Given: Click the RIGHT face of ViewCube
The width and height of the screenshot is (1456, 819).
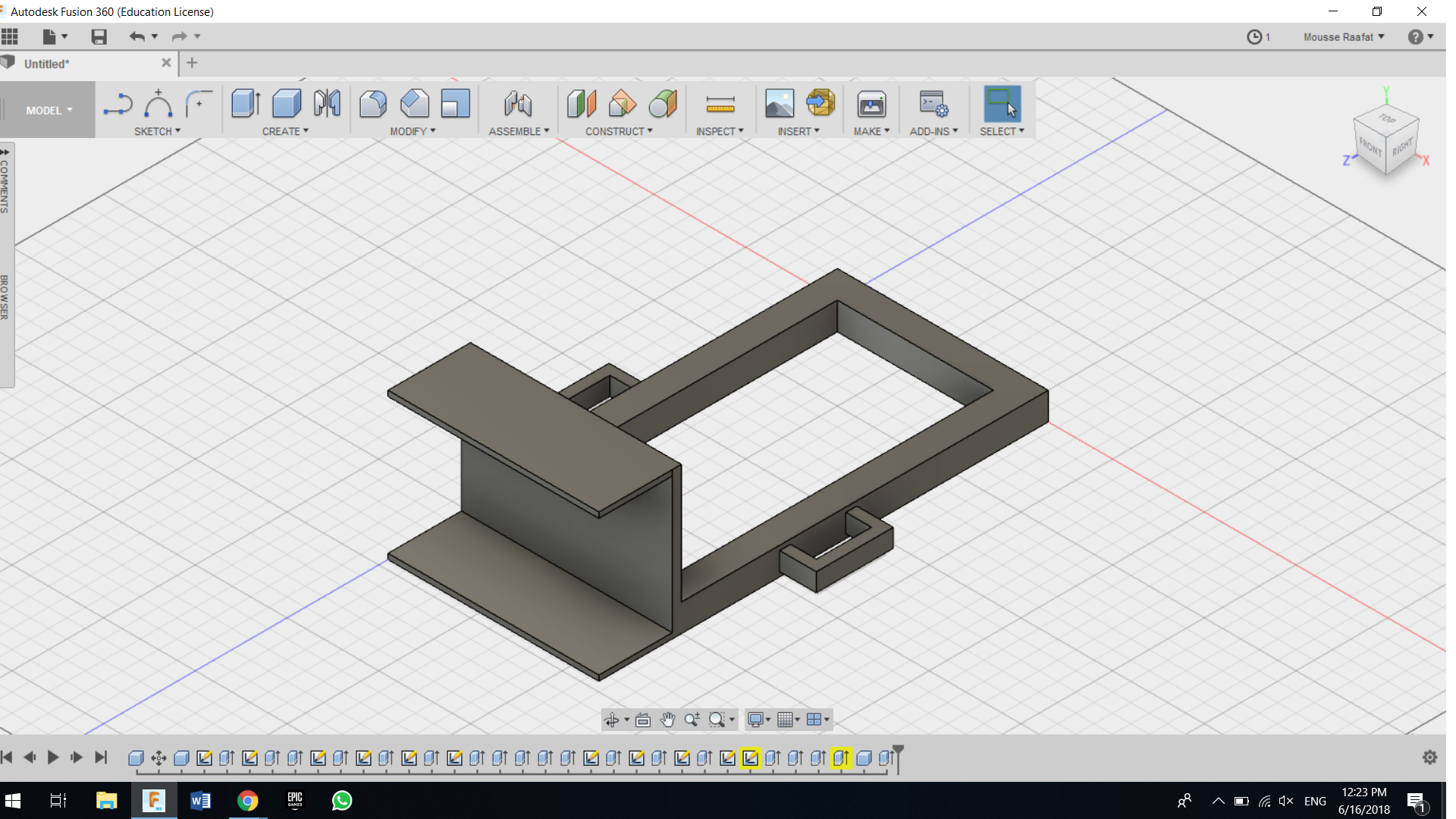Looking at the screenshot, I should coord(1403,146).
